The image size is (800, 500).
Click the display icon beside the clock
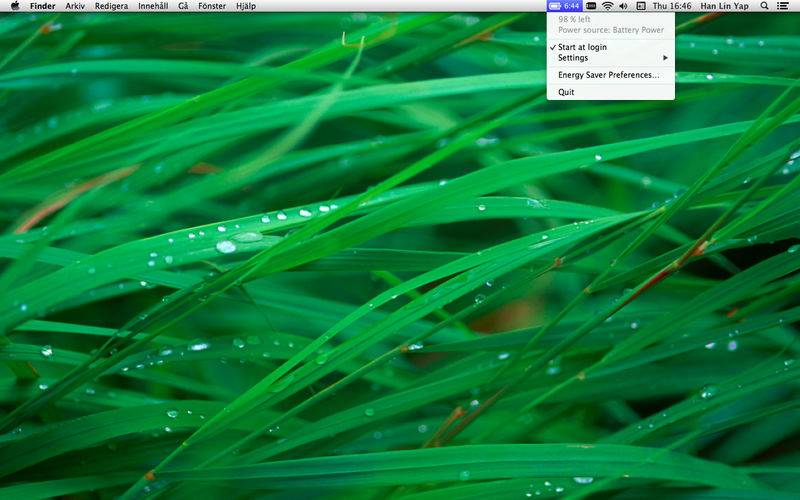click(640, 6)
